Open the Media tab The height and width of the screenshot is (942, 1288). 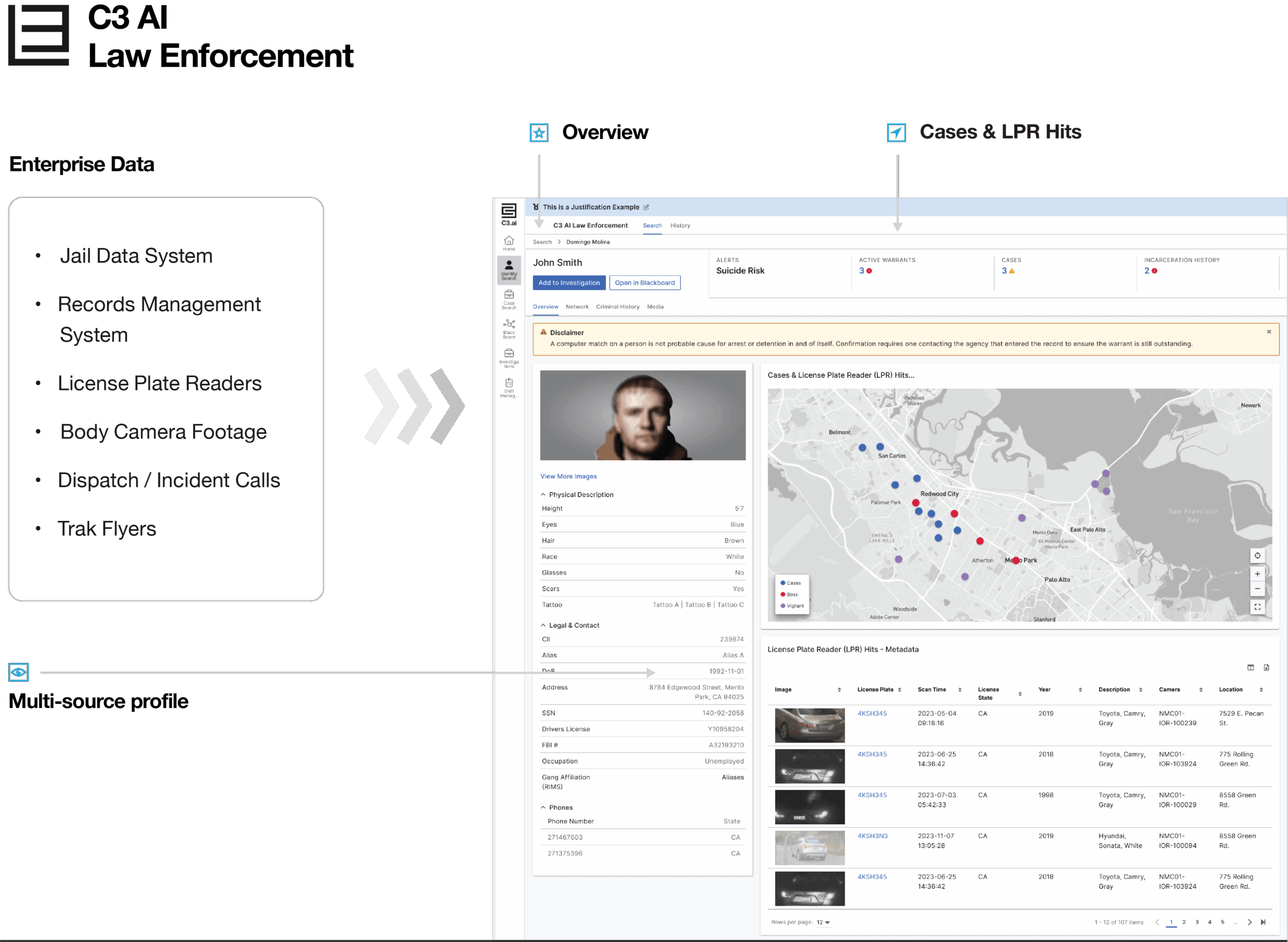(655, 307)
